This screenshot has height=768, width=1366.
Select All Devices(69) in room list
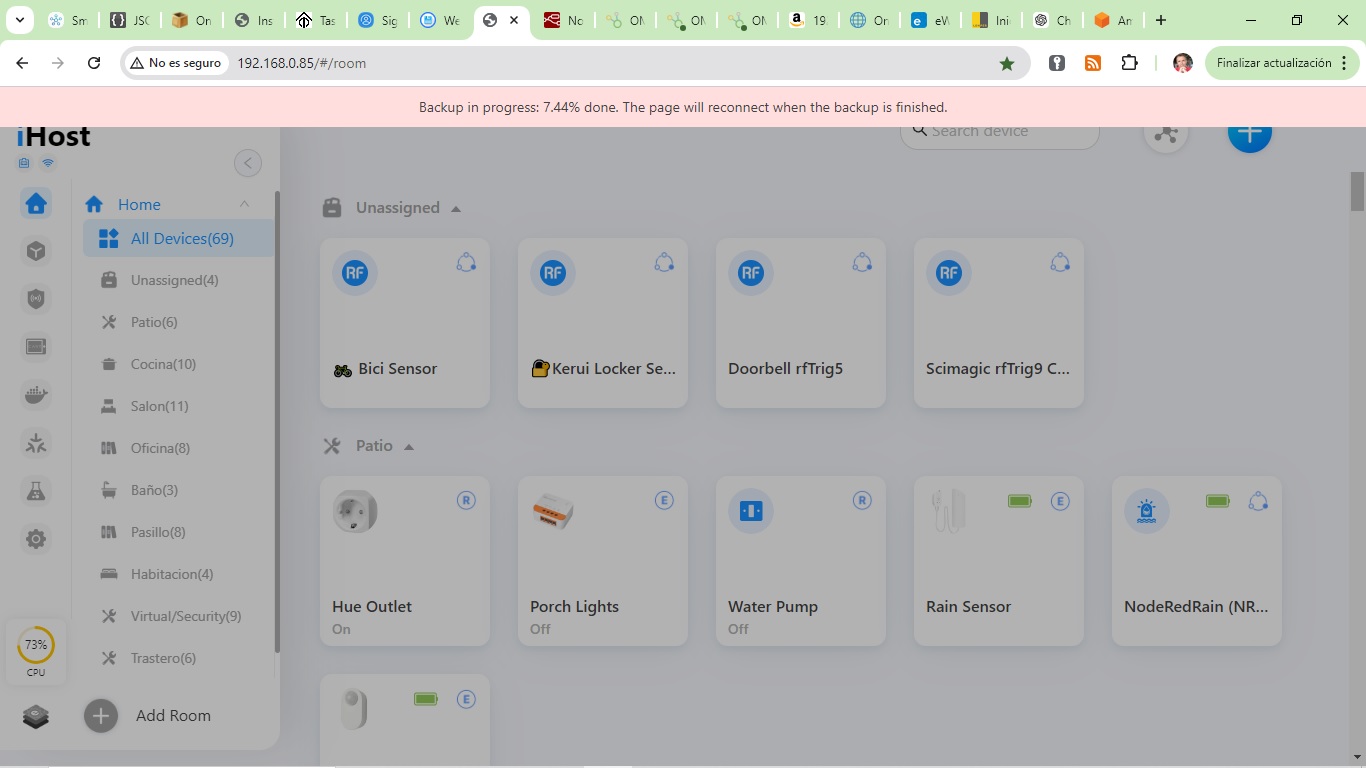178,238
